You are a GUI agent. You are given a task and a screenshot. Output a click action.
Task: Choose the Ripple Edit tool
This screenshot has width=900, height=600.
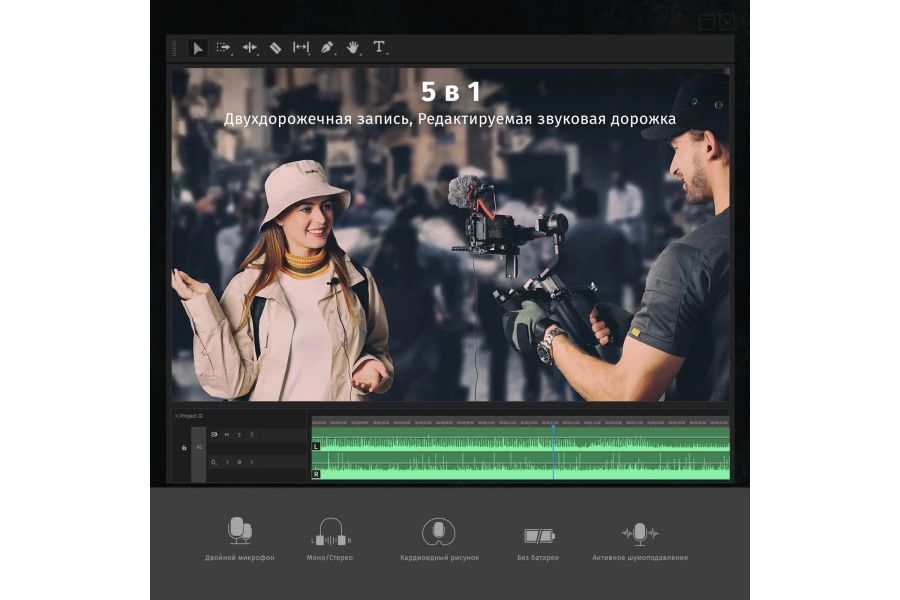[249, 47]
